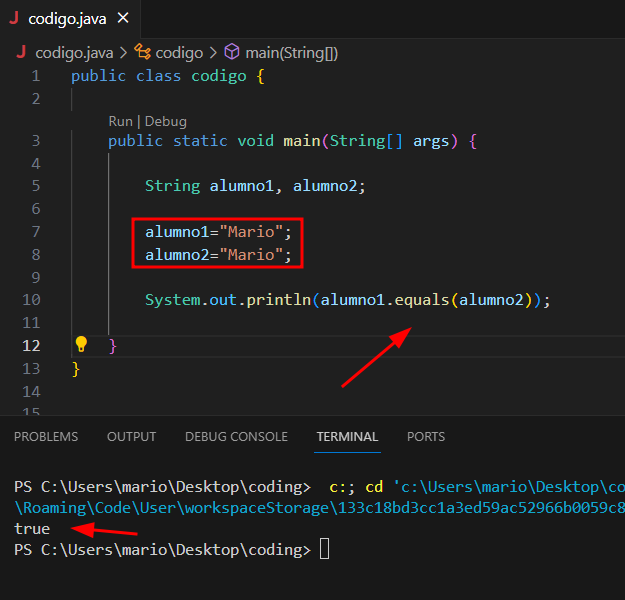This screenshot has height=600, width=625.
Task: Click codigo.java in the breadcrumb
Action: coord(74,53)
